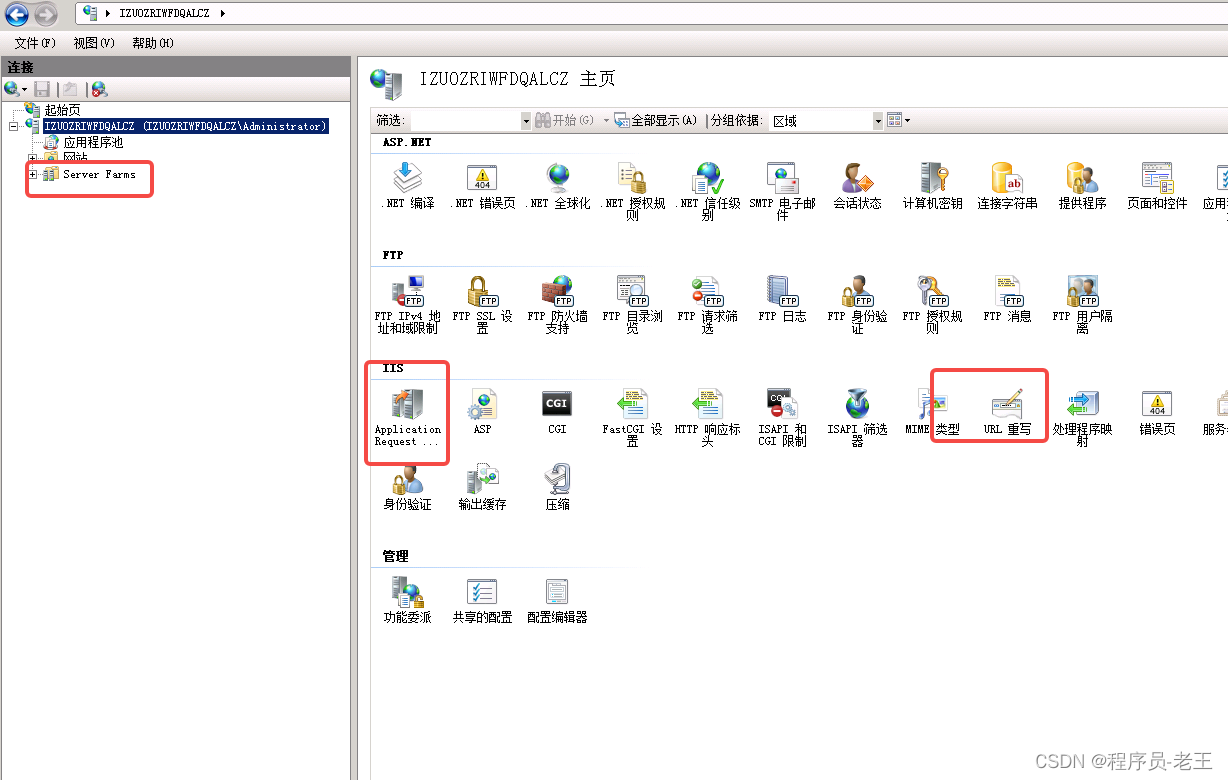
Task: Open the FastCGI 设置 feature
Action: pos(632,417)
